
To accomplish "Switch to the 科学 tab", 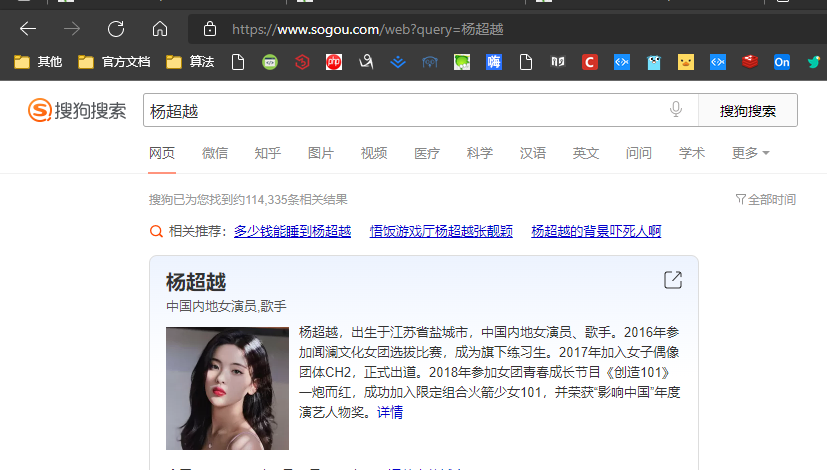I will (479, 153).
